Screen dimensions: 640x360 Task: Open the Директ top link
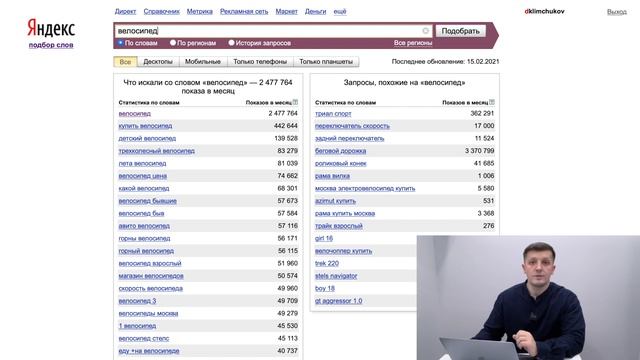[x=125, y=11]
